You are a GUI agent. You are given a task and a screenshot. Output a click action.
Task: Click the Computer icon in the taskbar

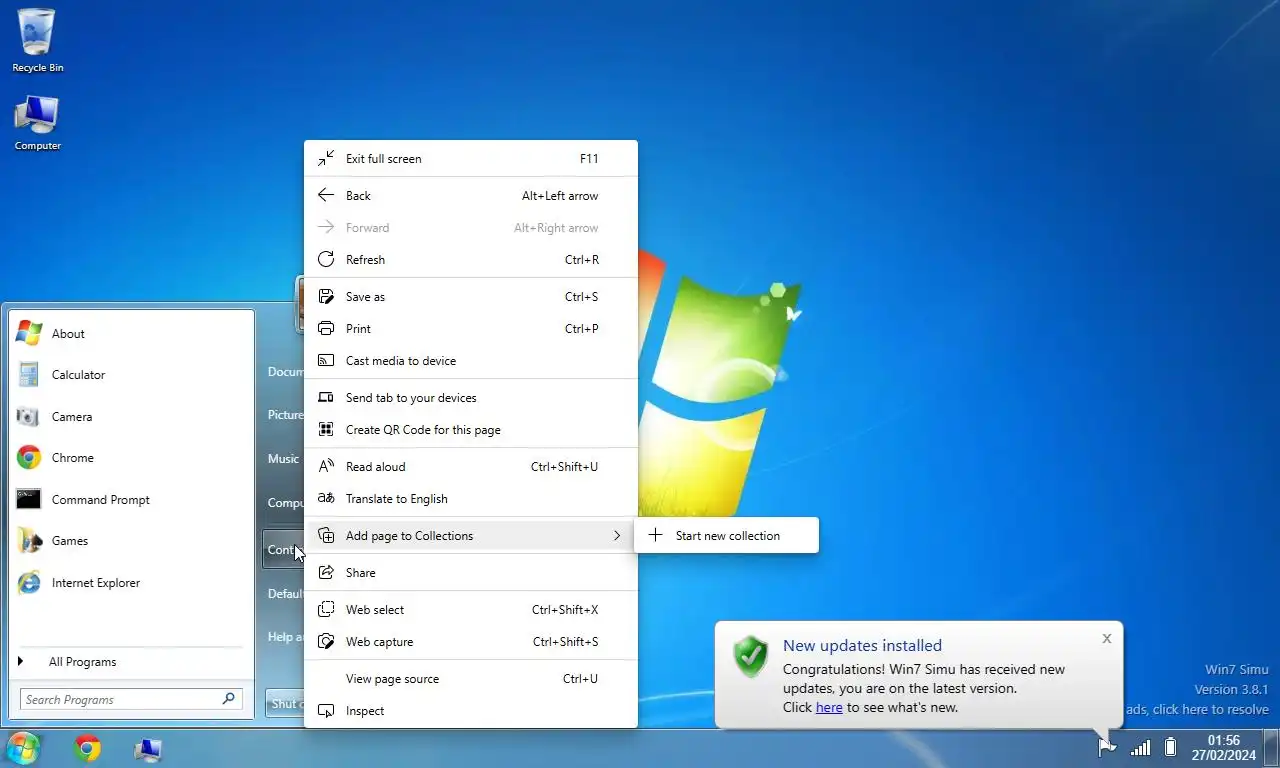[x=148, y=748]
